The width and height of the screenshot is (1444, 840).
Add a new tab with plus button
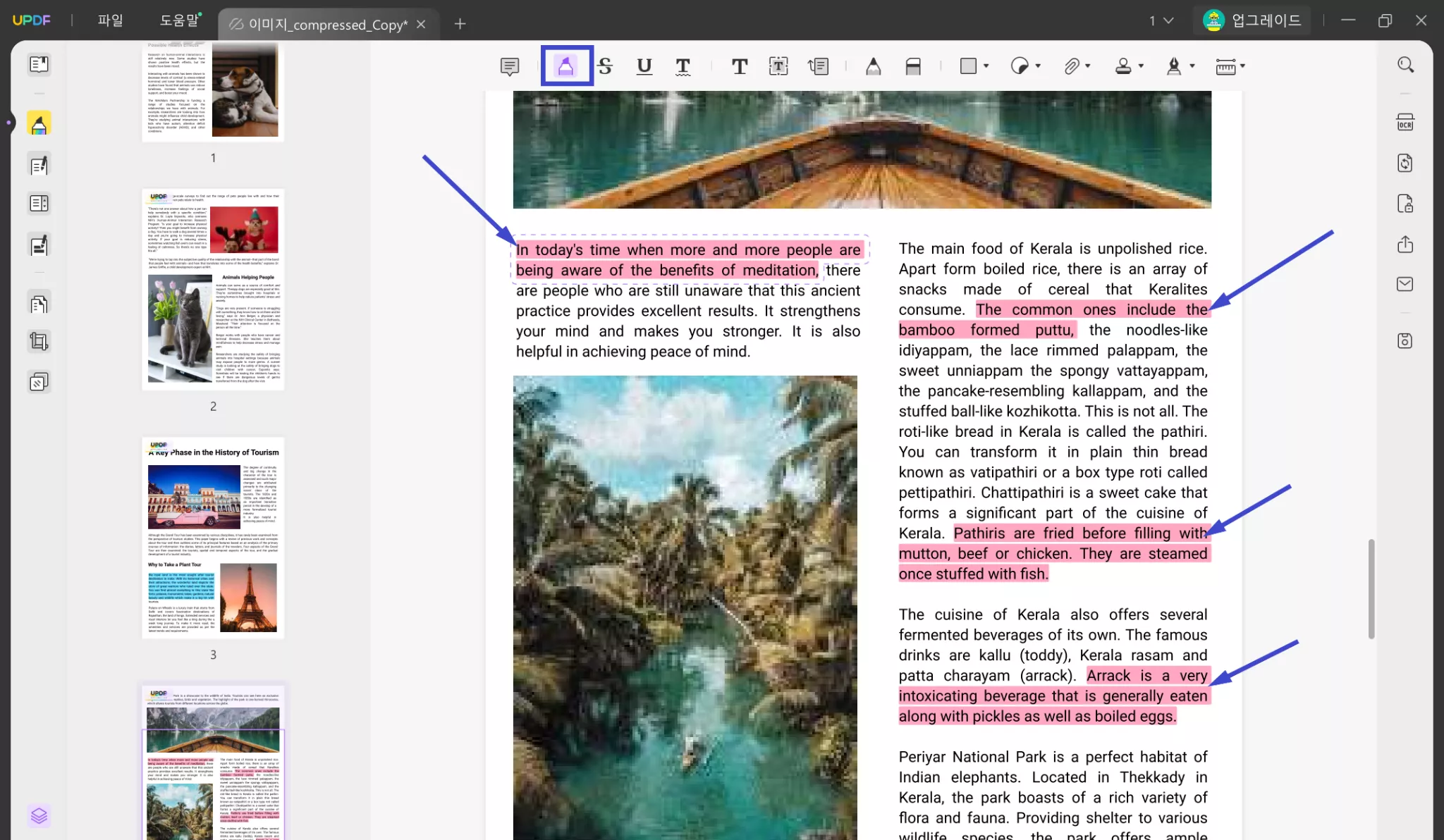click(460, 24)
